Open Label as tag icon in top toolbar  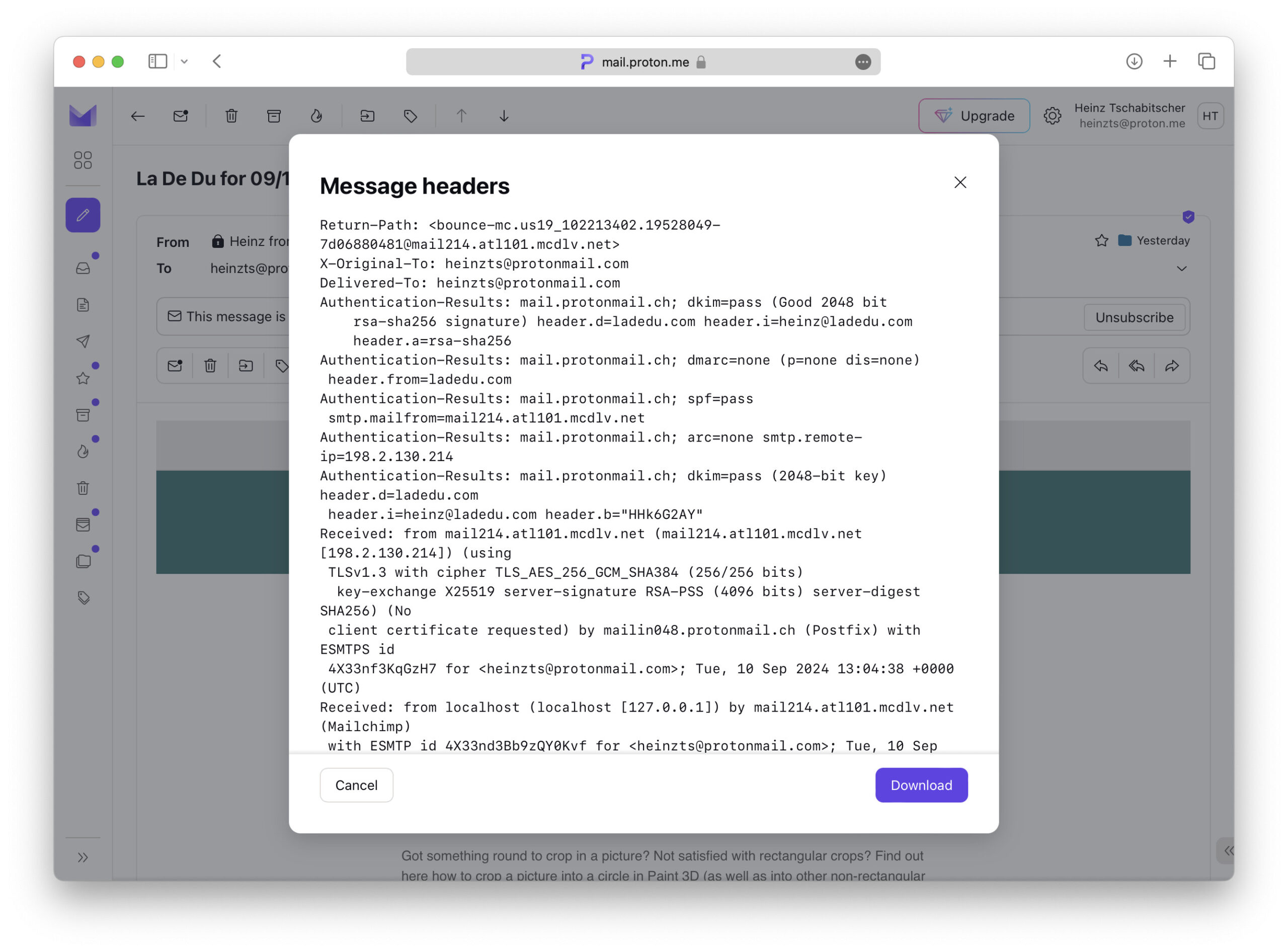point(410,116)
